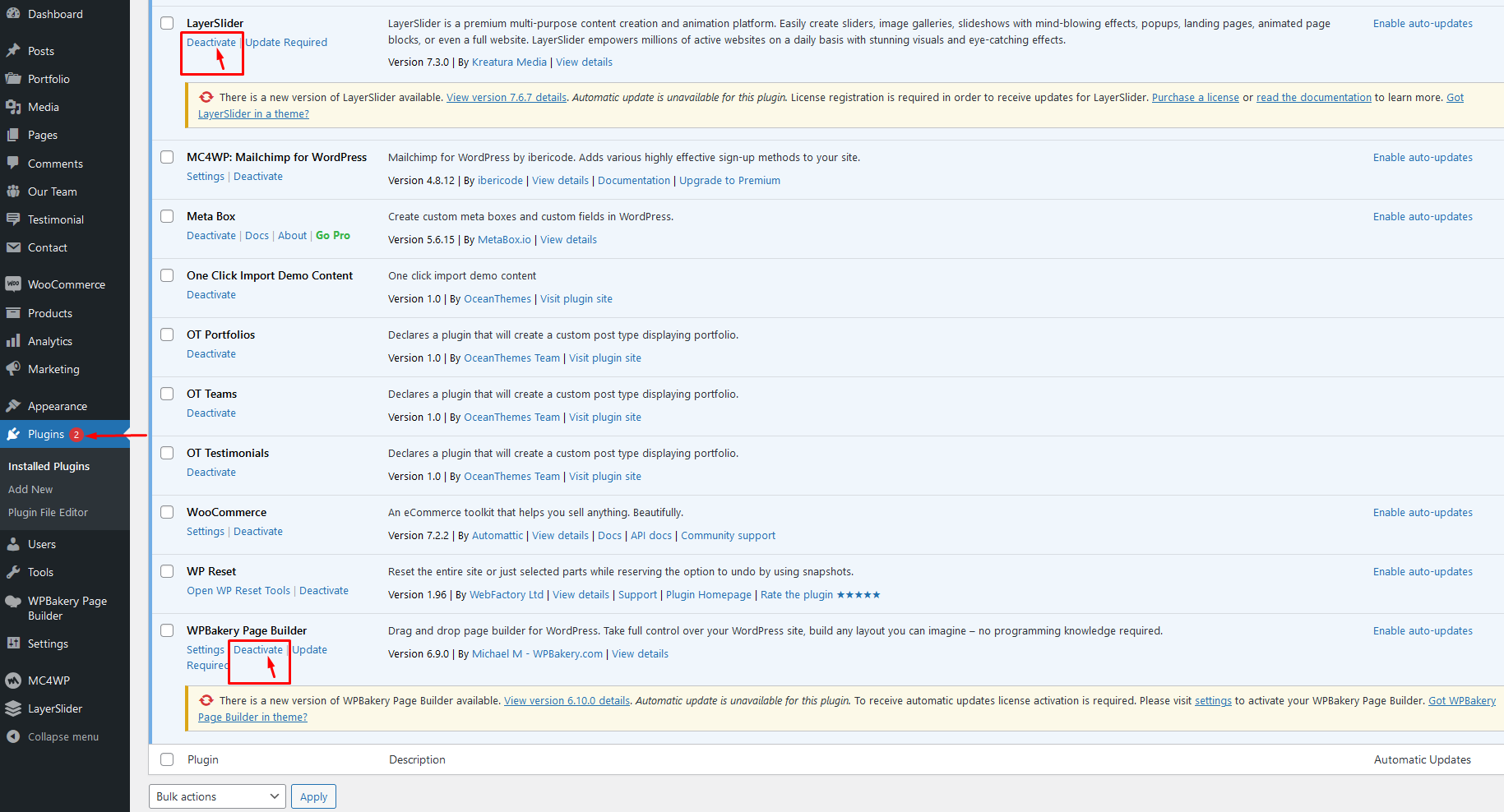Check the Meta Box plugin checkbox

click(x=167, y=216)
